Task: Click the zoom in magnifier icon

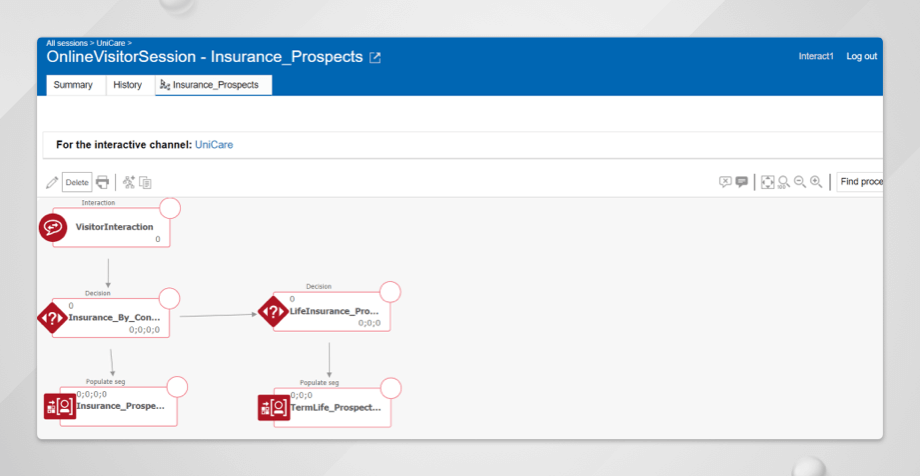Action: tap(816, 182)
